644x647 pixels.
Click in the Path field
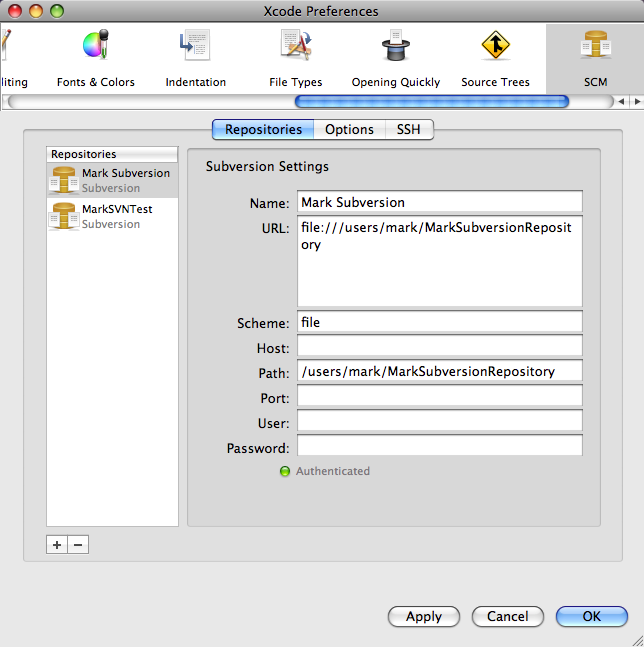point(440,371)
